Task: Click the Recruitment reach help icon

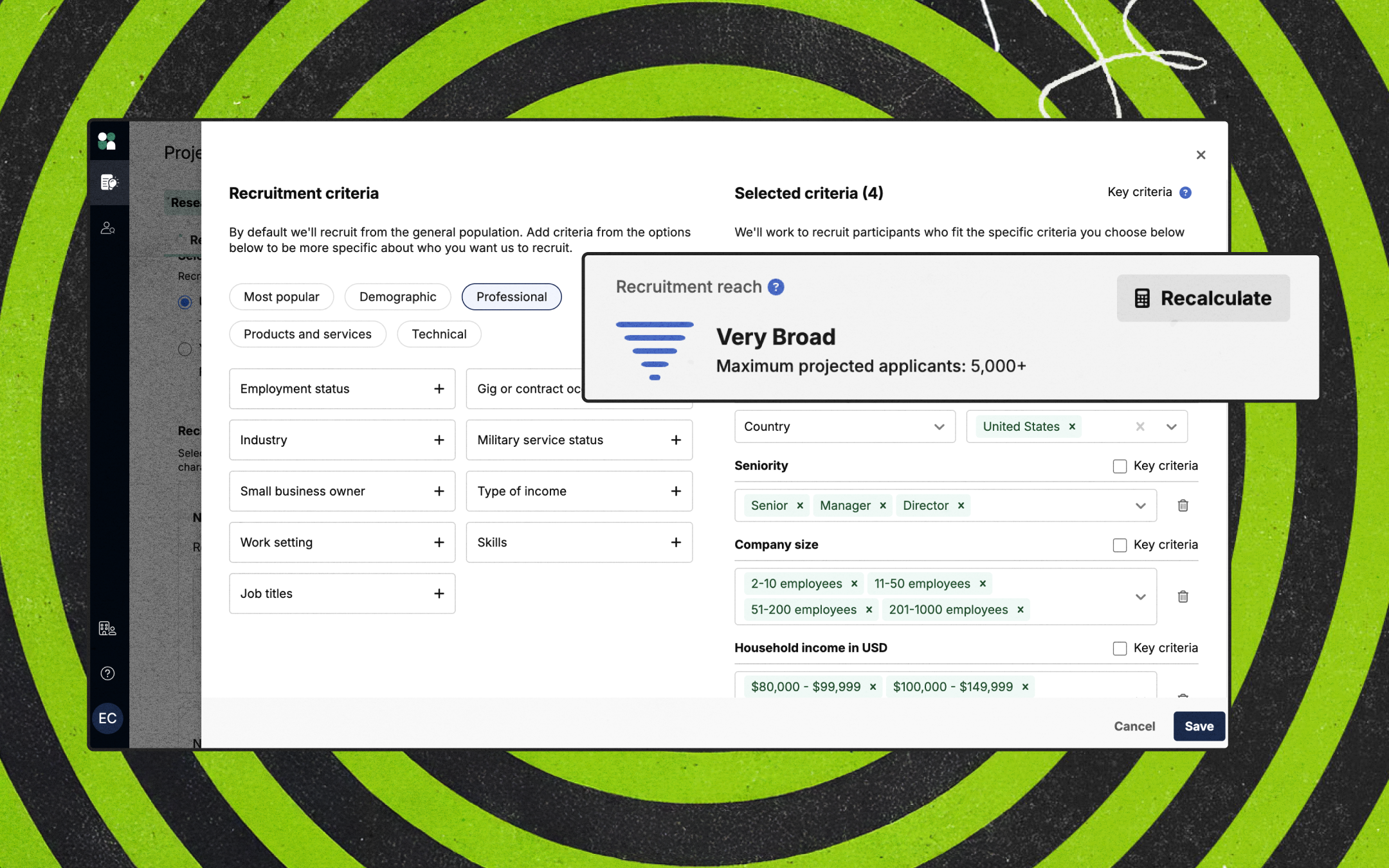Action: (776, 287)
